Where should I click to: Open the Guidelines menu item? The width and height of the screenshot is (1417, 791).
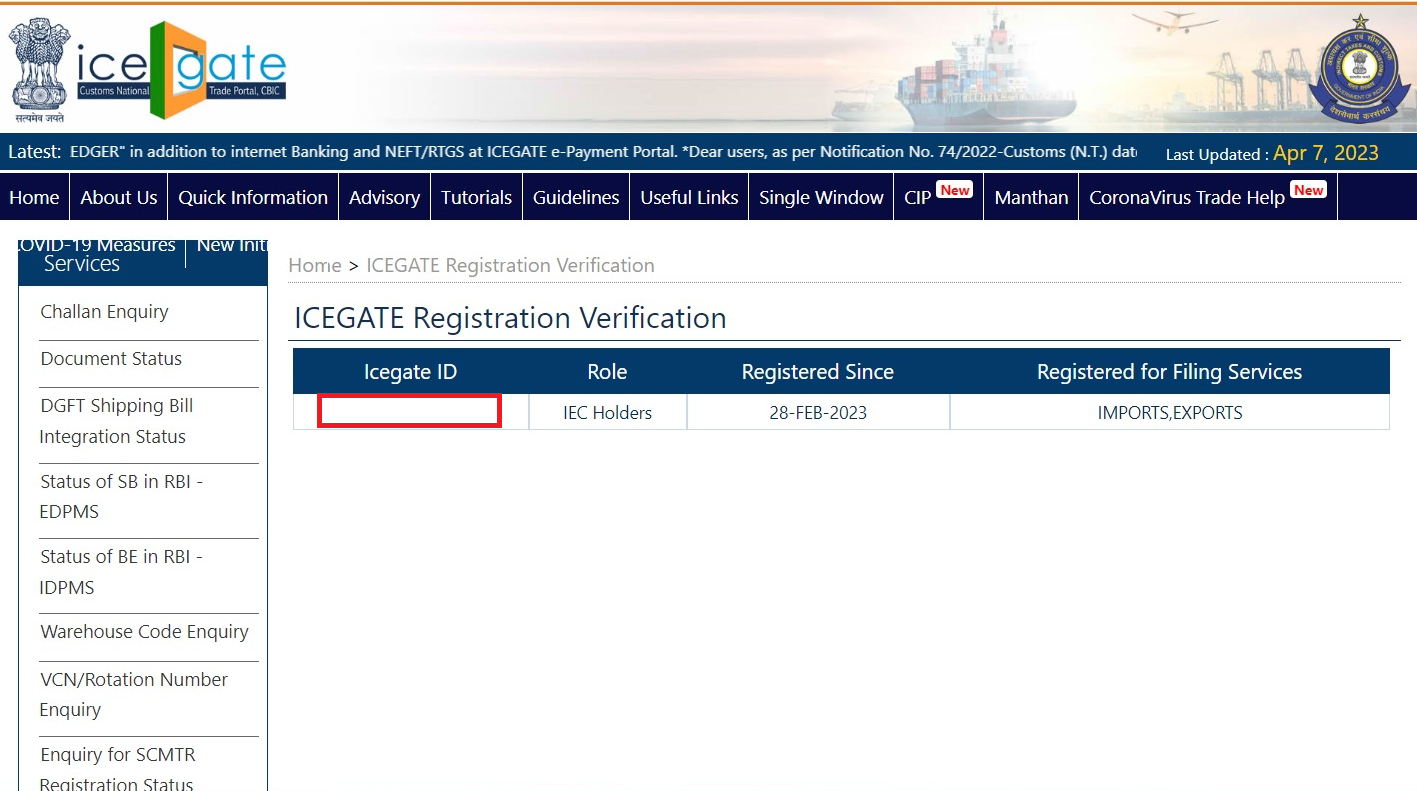click(576, 197)
